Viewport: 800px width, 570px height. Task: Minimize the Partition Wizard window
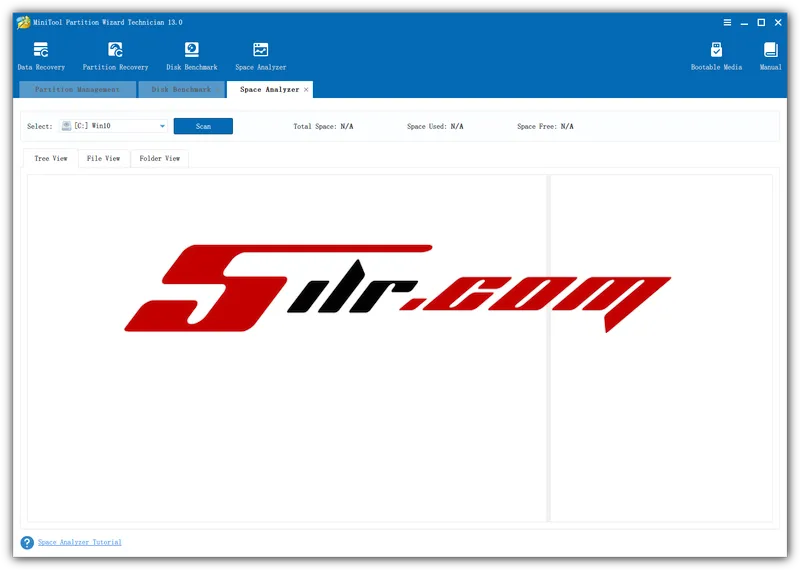click(744, 22)
